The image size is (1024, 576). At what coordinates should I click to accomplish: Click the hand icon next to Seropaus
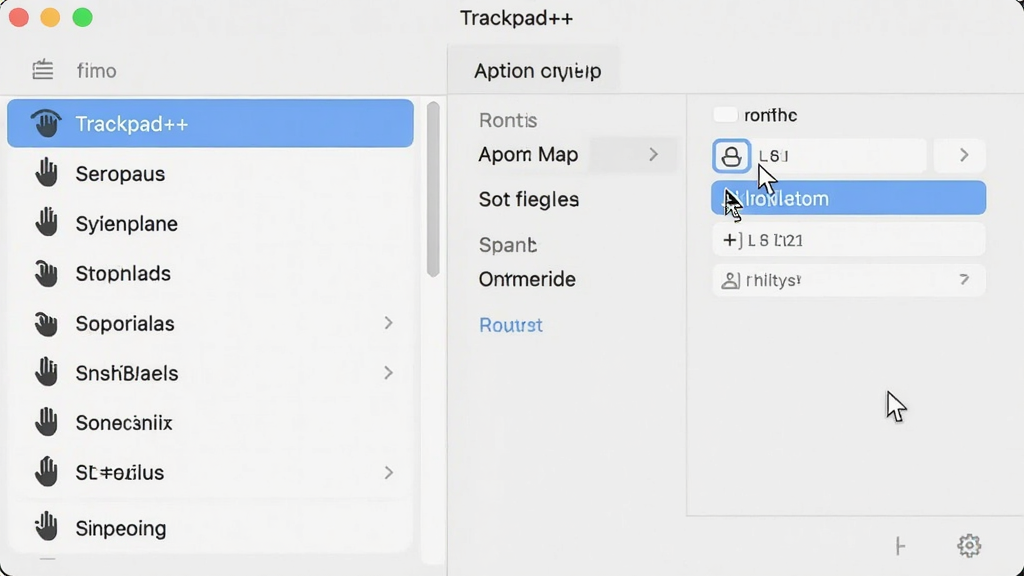tap(46, 173)
